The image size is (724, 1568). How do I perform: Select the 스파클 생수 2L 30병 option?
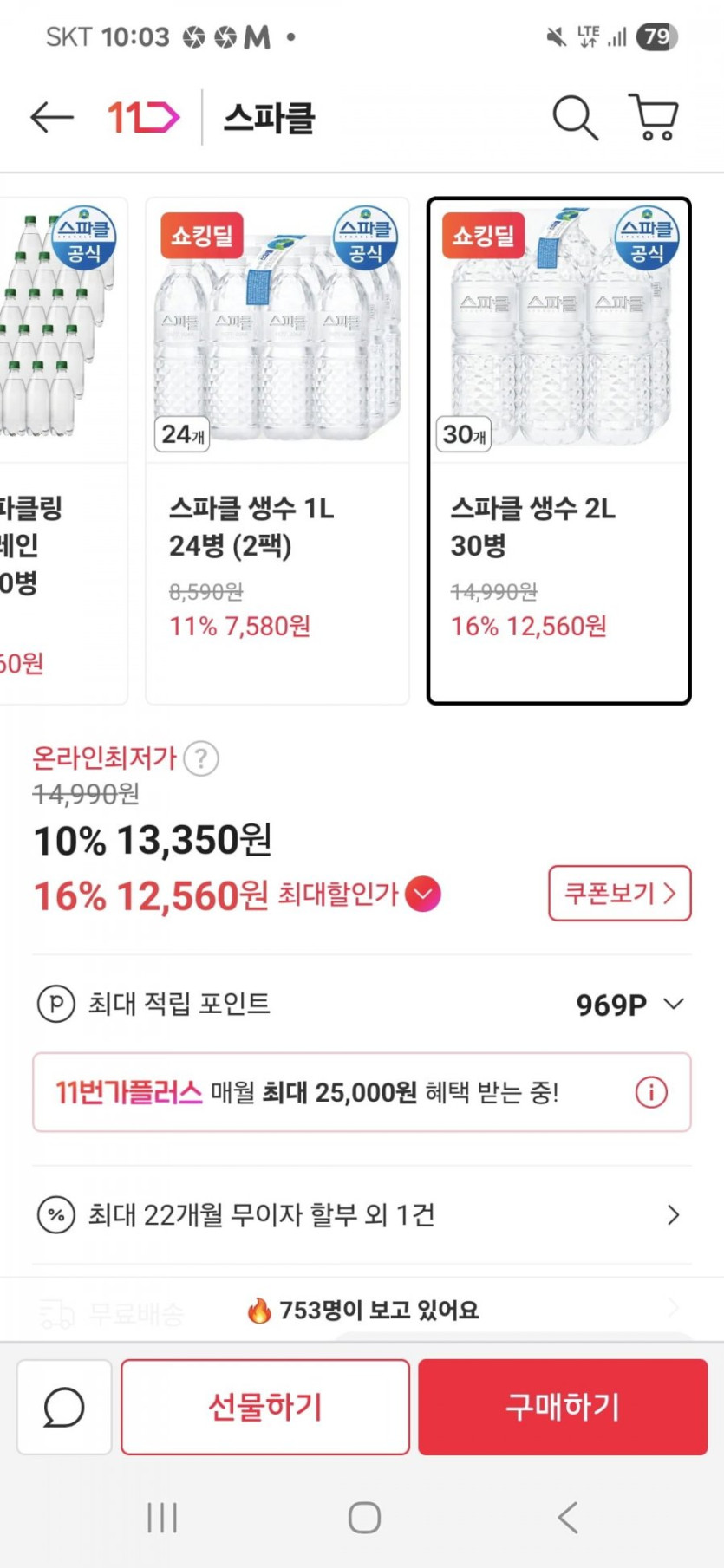click(558, 451)
